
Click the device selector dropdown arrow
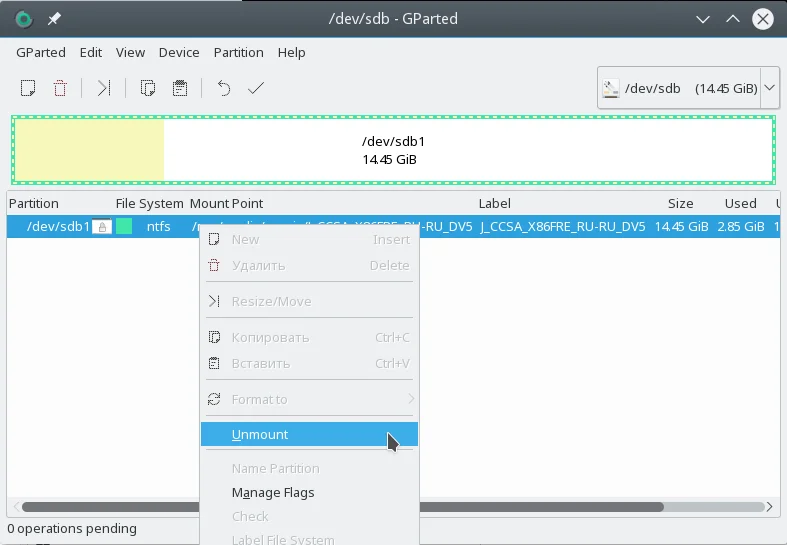770,88
